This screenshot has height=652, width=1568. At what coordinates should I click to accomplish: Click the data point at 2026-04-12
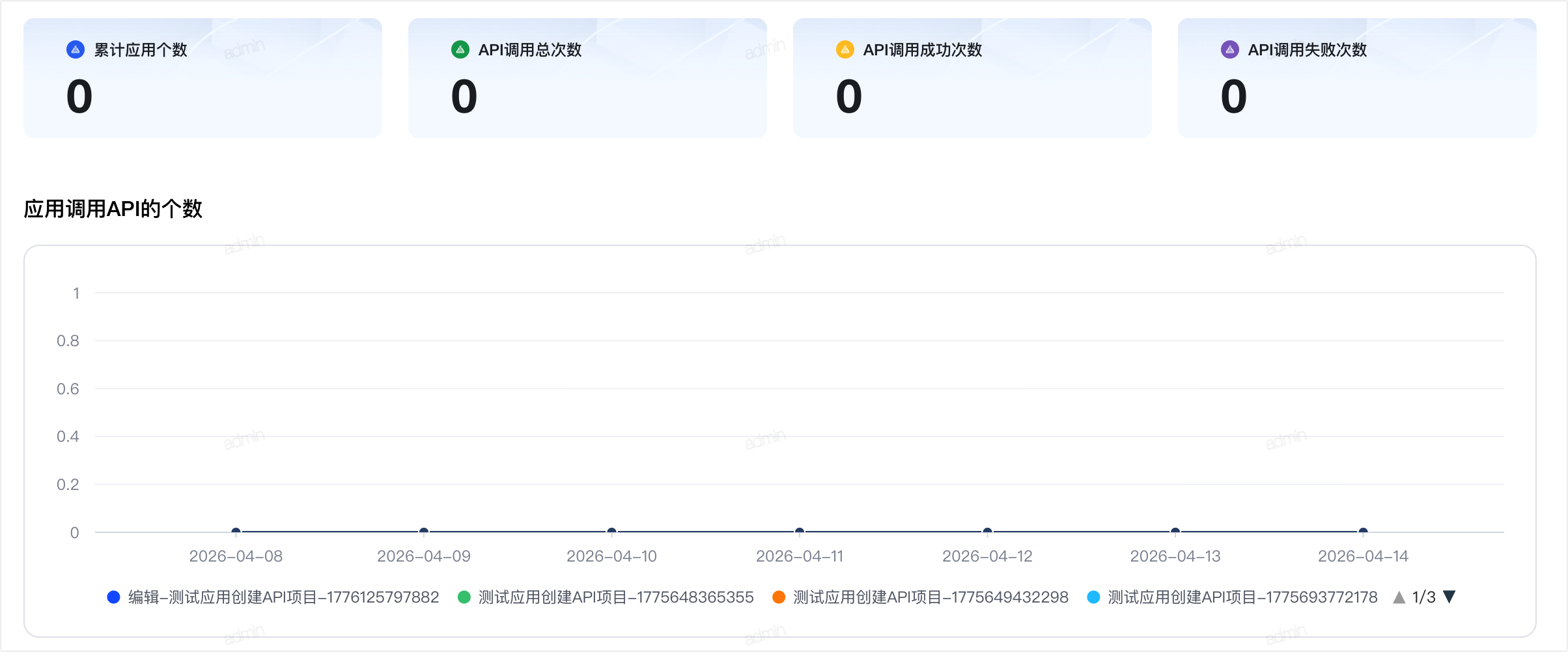[x=987, y=532]
